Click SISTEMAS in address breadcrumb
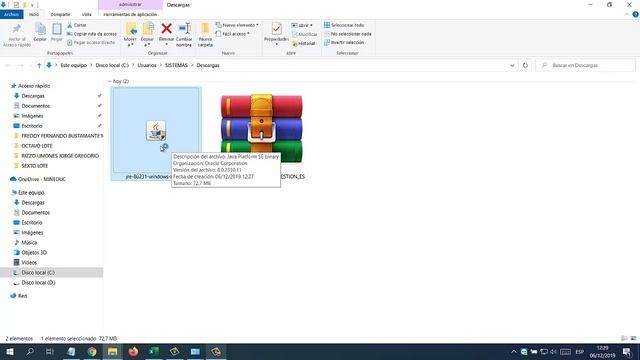The image size is (640, 360). click(176, 65)
